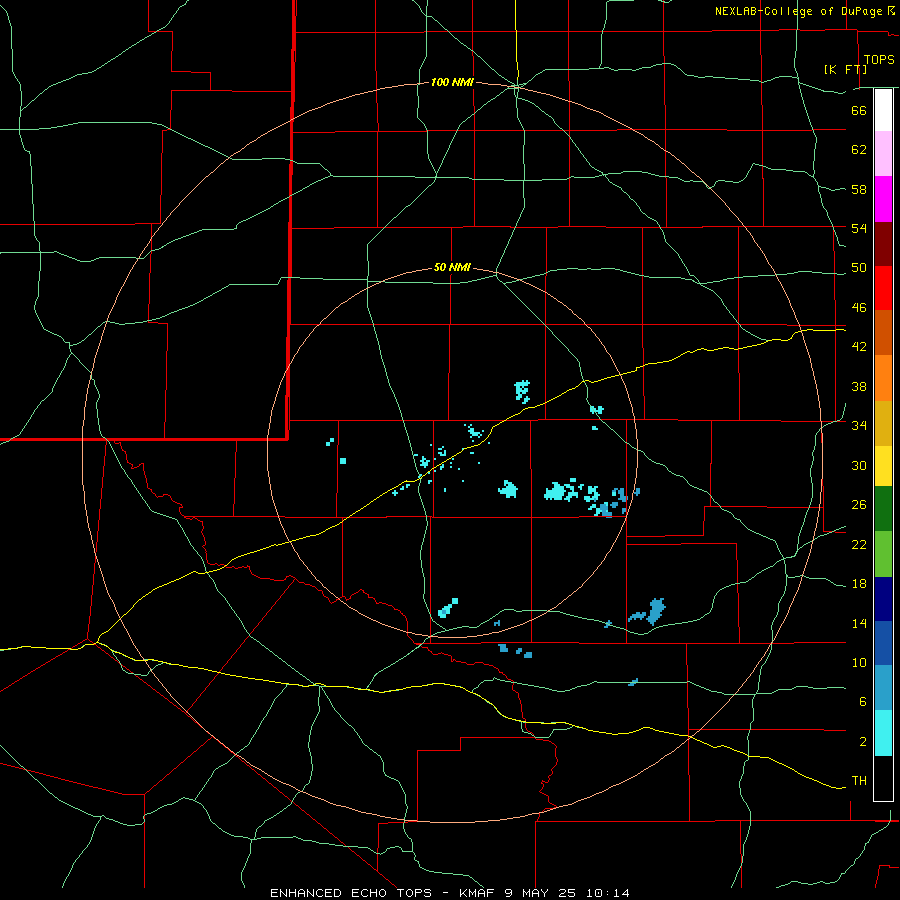Click the legend value '10'
The height and width of the screenshot is (900, 900).
pos(859,662)
